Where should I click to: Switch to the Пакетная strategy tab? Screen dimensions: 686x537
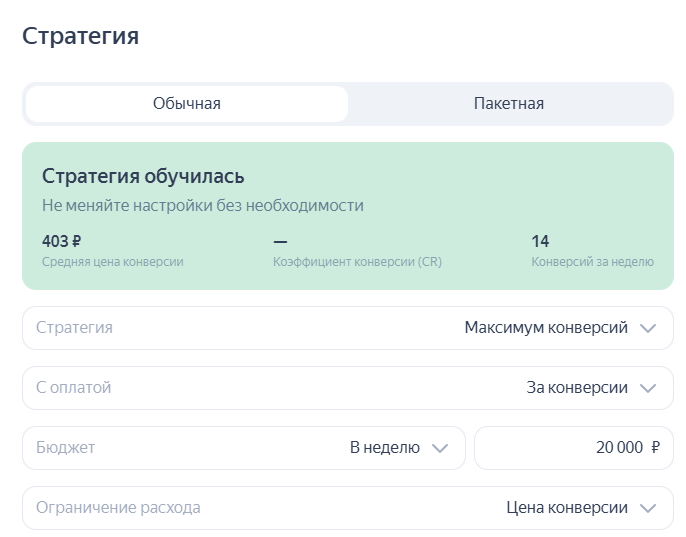pyautogui.click(x=509, y=104)
